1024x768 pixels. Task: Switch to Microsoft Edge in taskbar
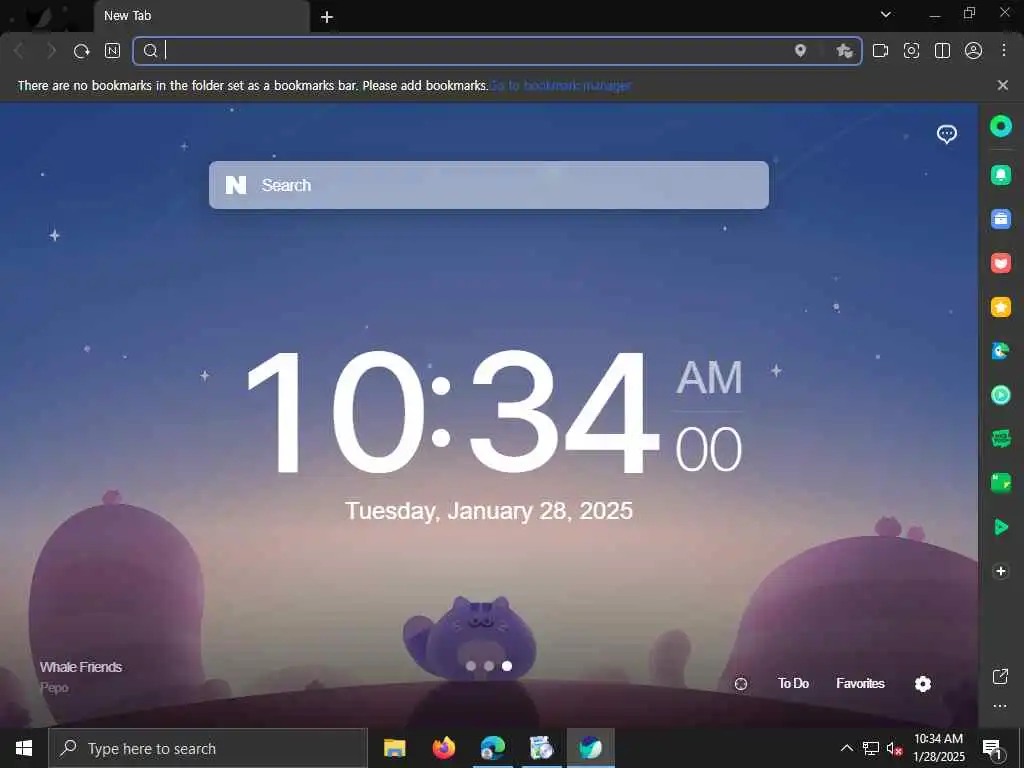coord(492,748)
